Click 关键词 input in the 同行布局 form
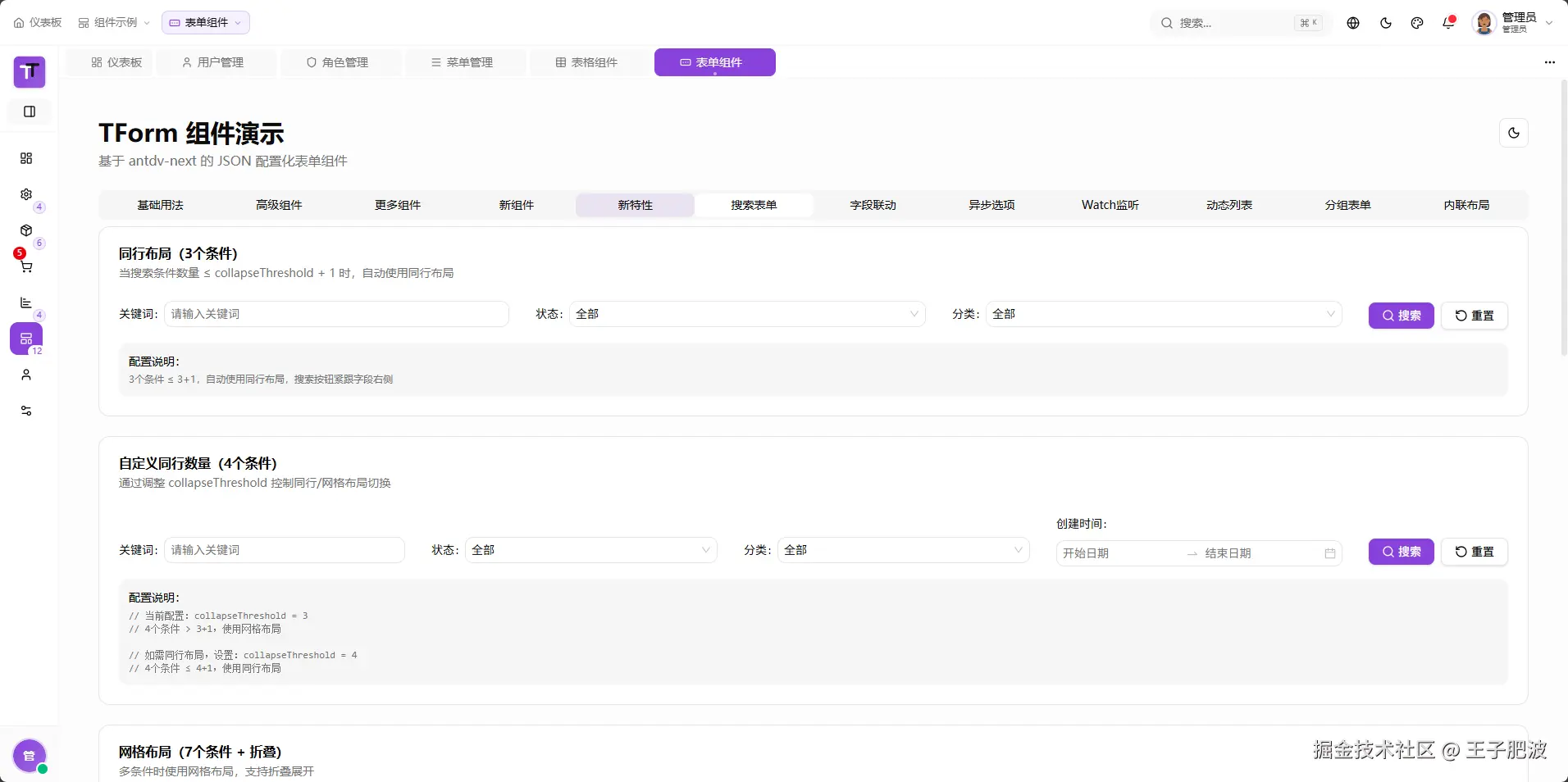 coord(336,314)
